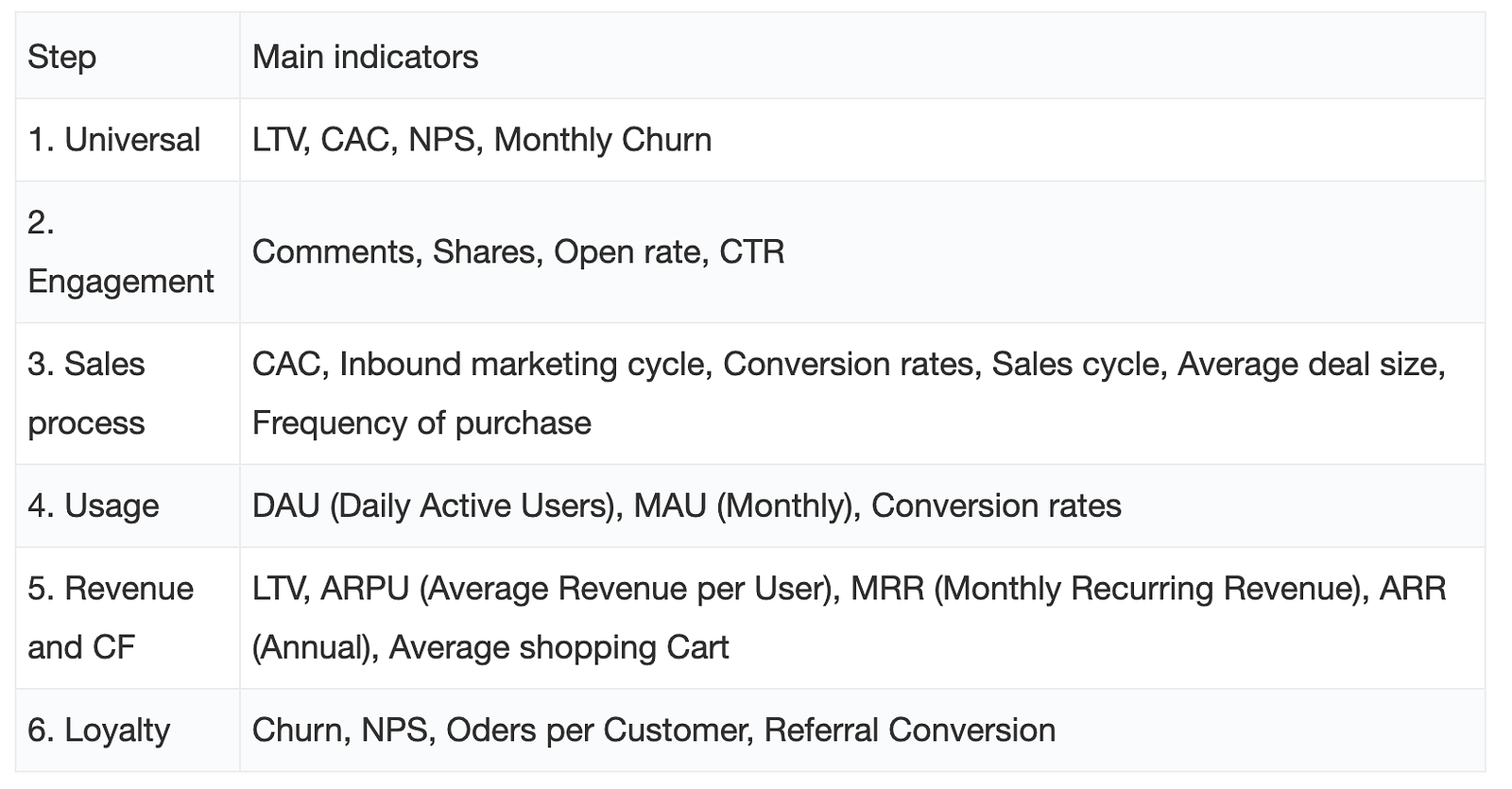The height and width of the screenshot is (789, 1512).
Task: Select the "1. Universal" step cell
Action: (x=114, y=140)
